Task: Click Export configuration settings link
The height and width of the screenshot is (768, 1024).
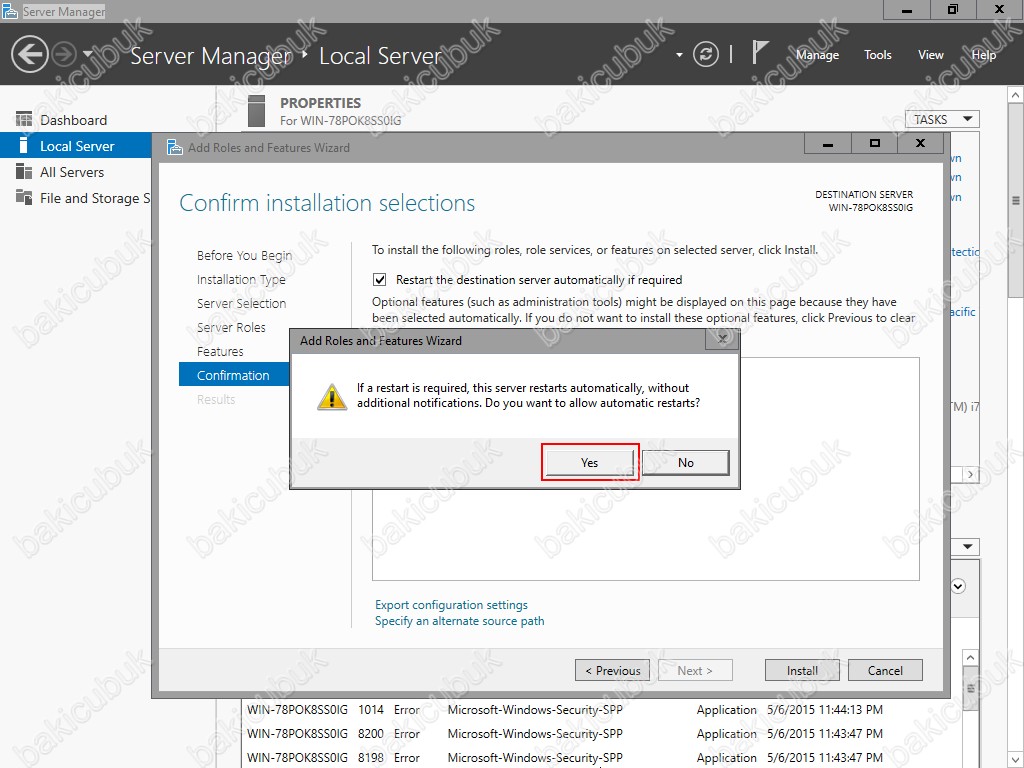Action: [451, 605]
